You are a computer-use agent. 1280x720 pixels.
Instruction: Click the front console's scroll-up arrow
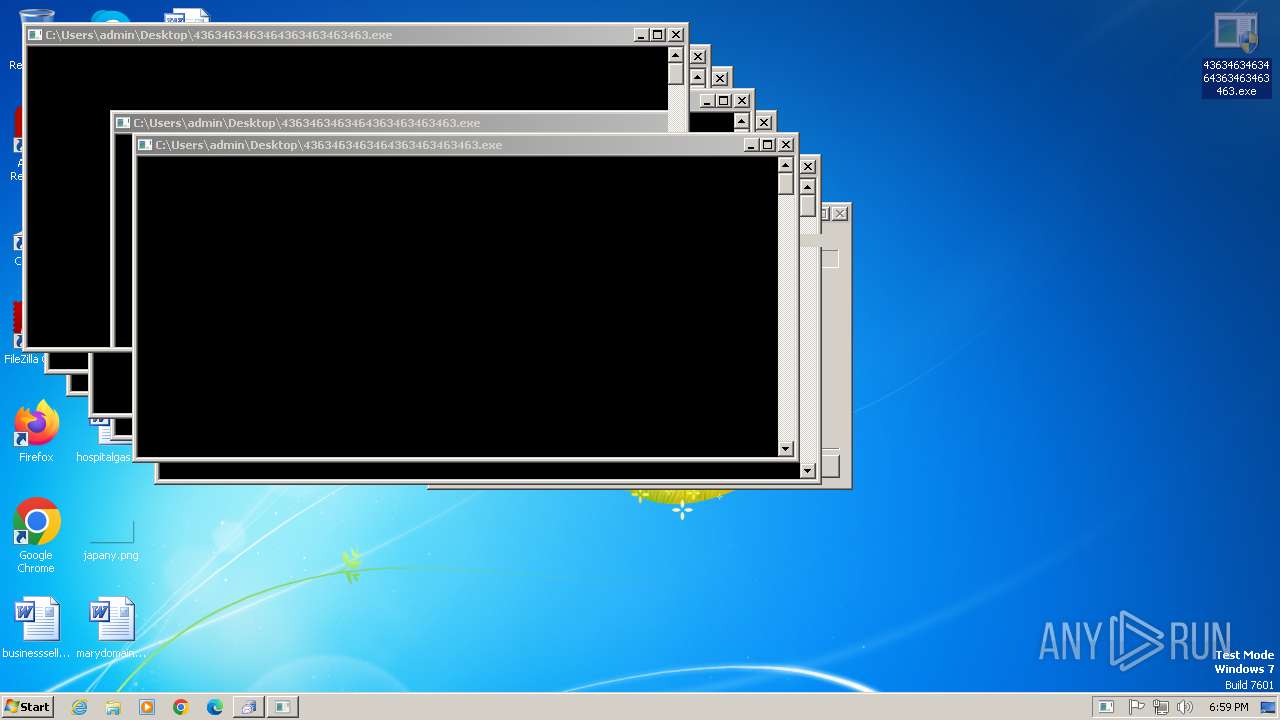[786, 165]
